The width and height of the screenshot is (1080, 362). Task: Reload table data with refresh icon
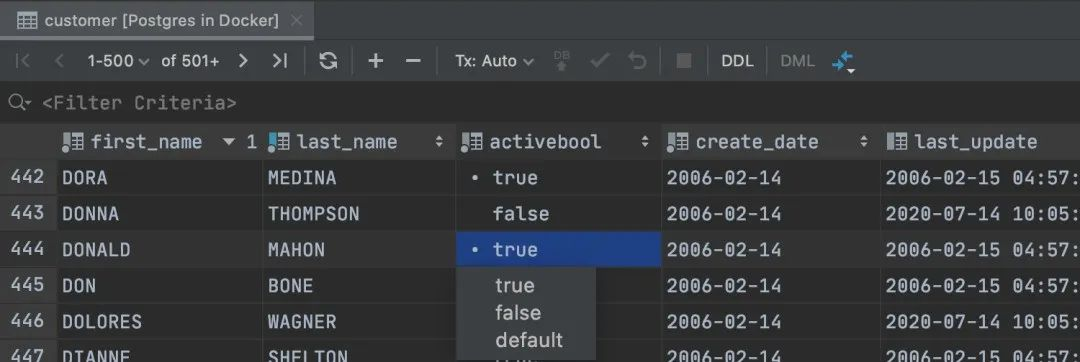click(x=329, y=61)
